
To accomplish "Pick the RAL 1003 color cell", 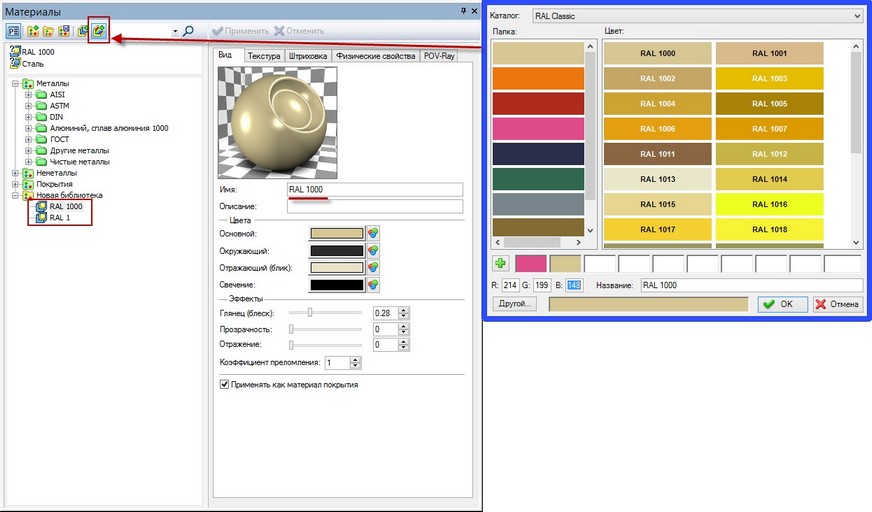I will click(x=769, y=78).
